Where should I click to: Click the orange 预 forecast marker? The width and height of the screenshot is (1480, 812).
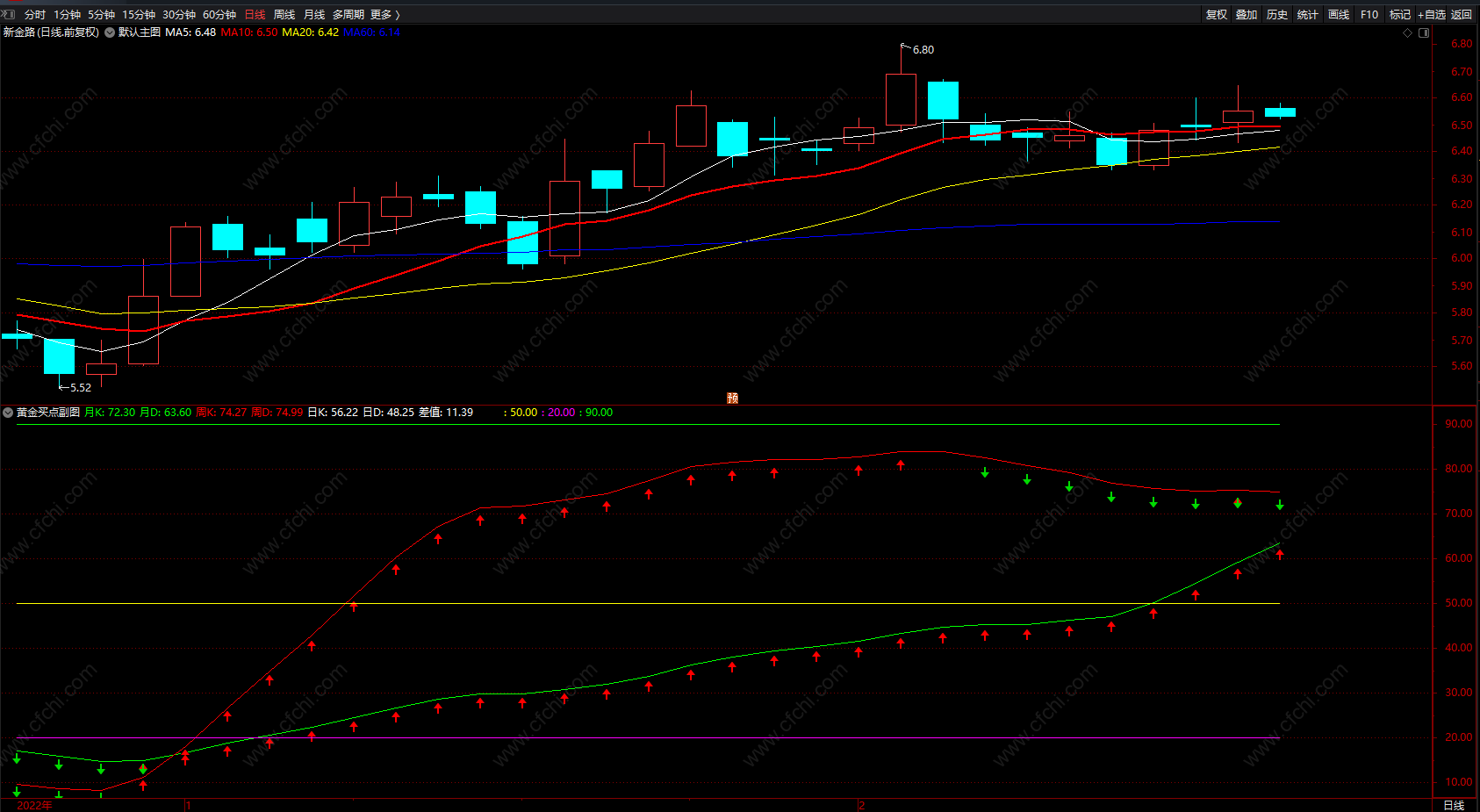(x=732, y=398)
